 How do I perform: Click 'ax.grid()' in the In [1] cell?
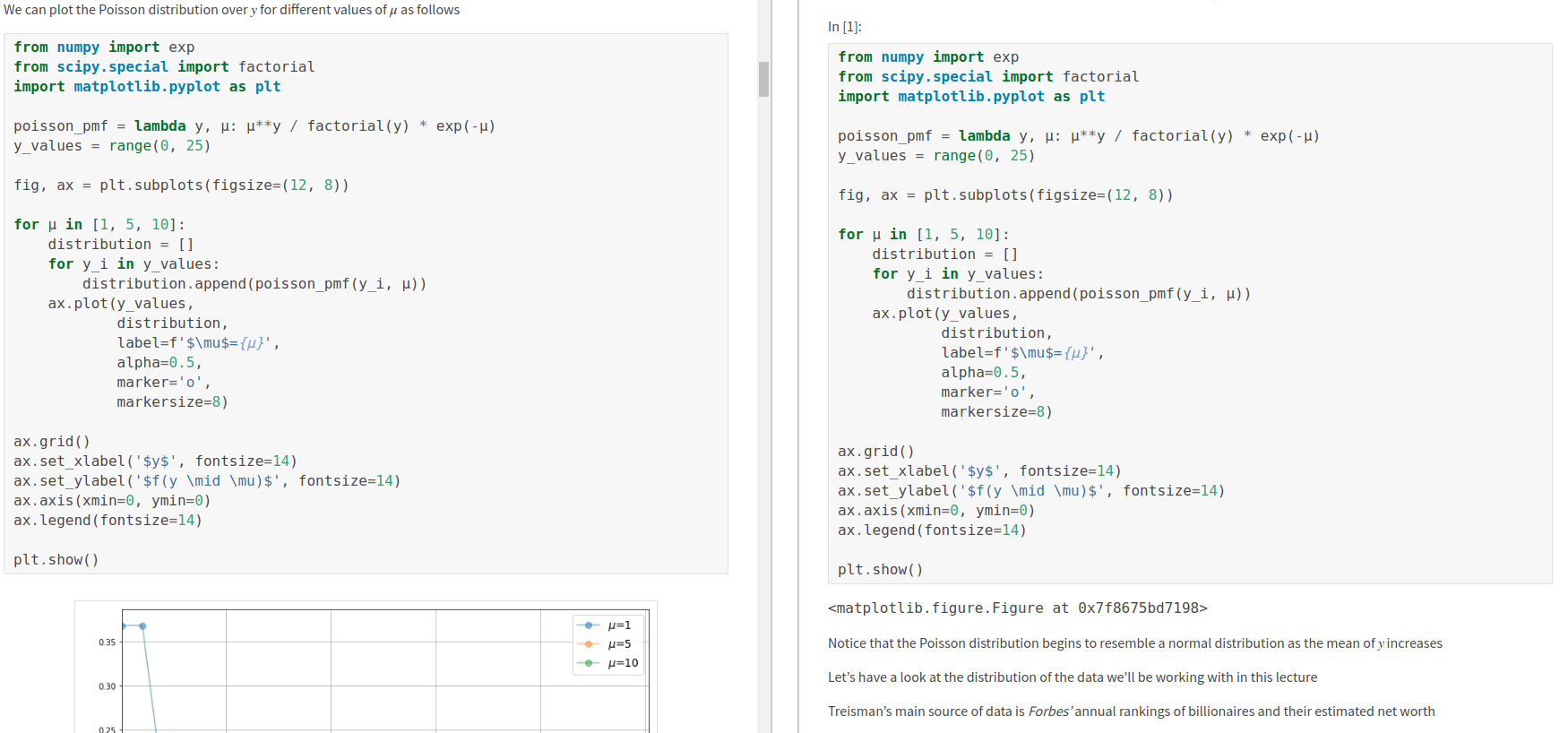coord(876,452)
